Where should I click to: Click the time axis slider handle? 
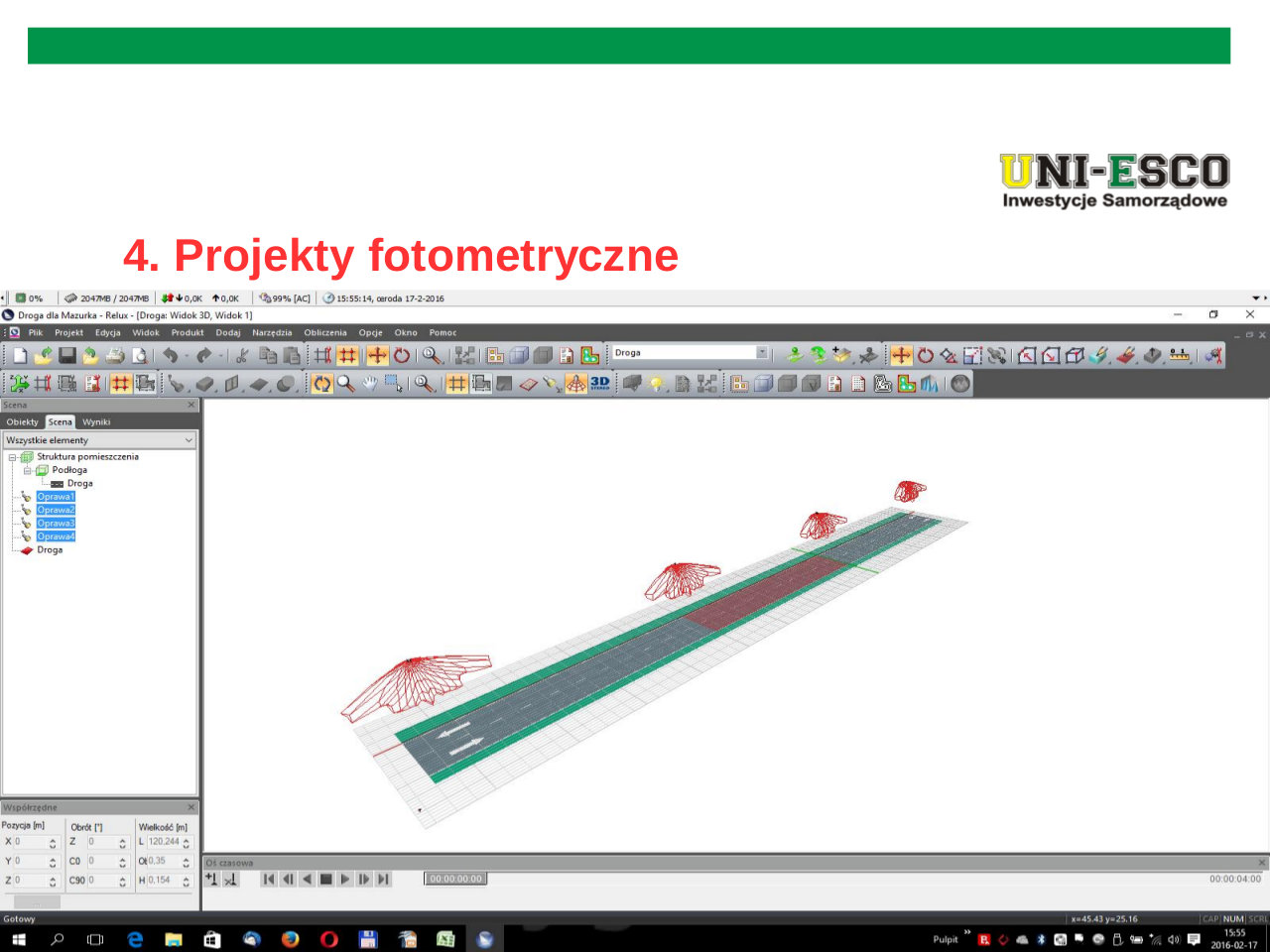[x=455, y=879]
